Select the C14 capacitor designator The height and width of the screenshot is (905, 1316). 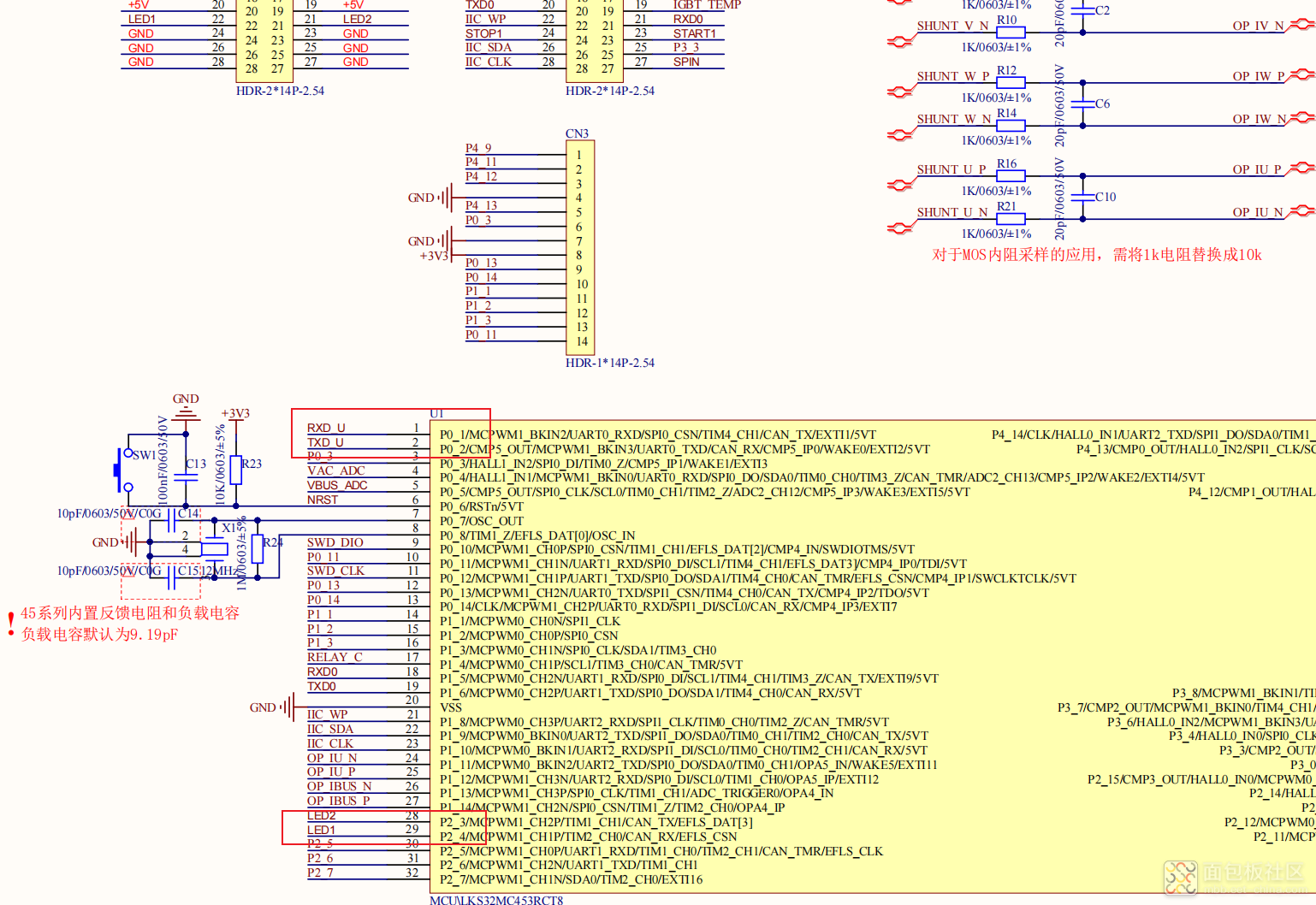tap(188, 513)
